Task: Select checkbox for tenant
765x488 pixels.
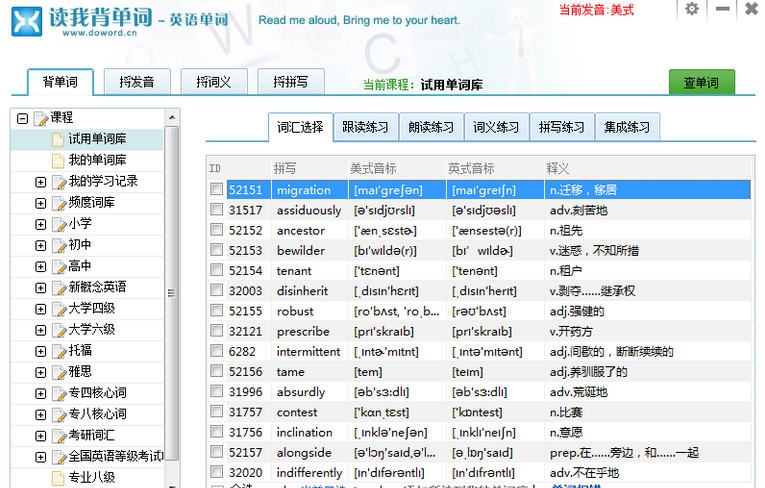Action: point(216,270)
